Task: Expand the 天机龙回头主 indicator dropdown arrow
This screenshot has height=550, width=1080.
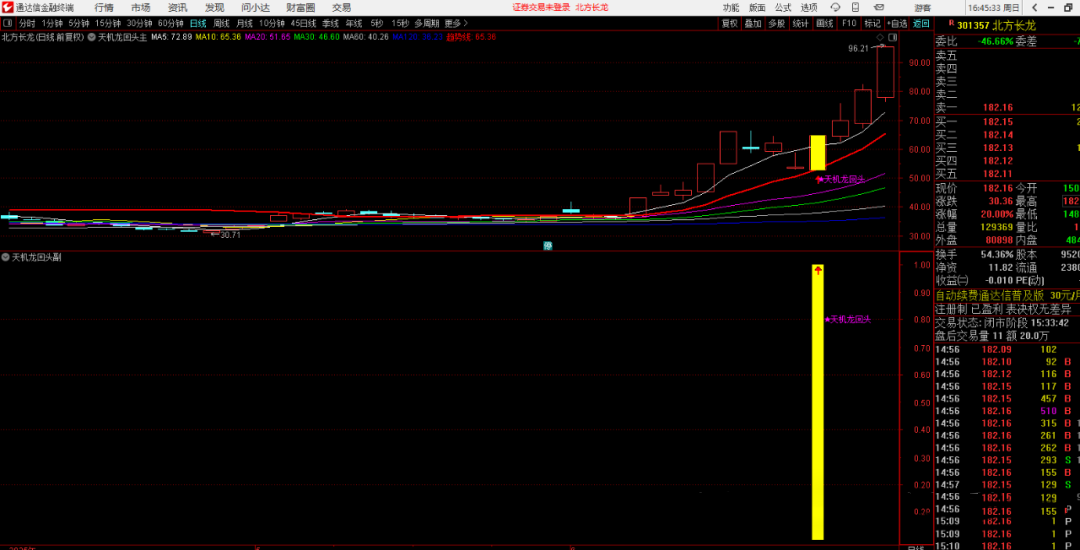Action: coord(92,37)
